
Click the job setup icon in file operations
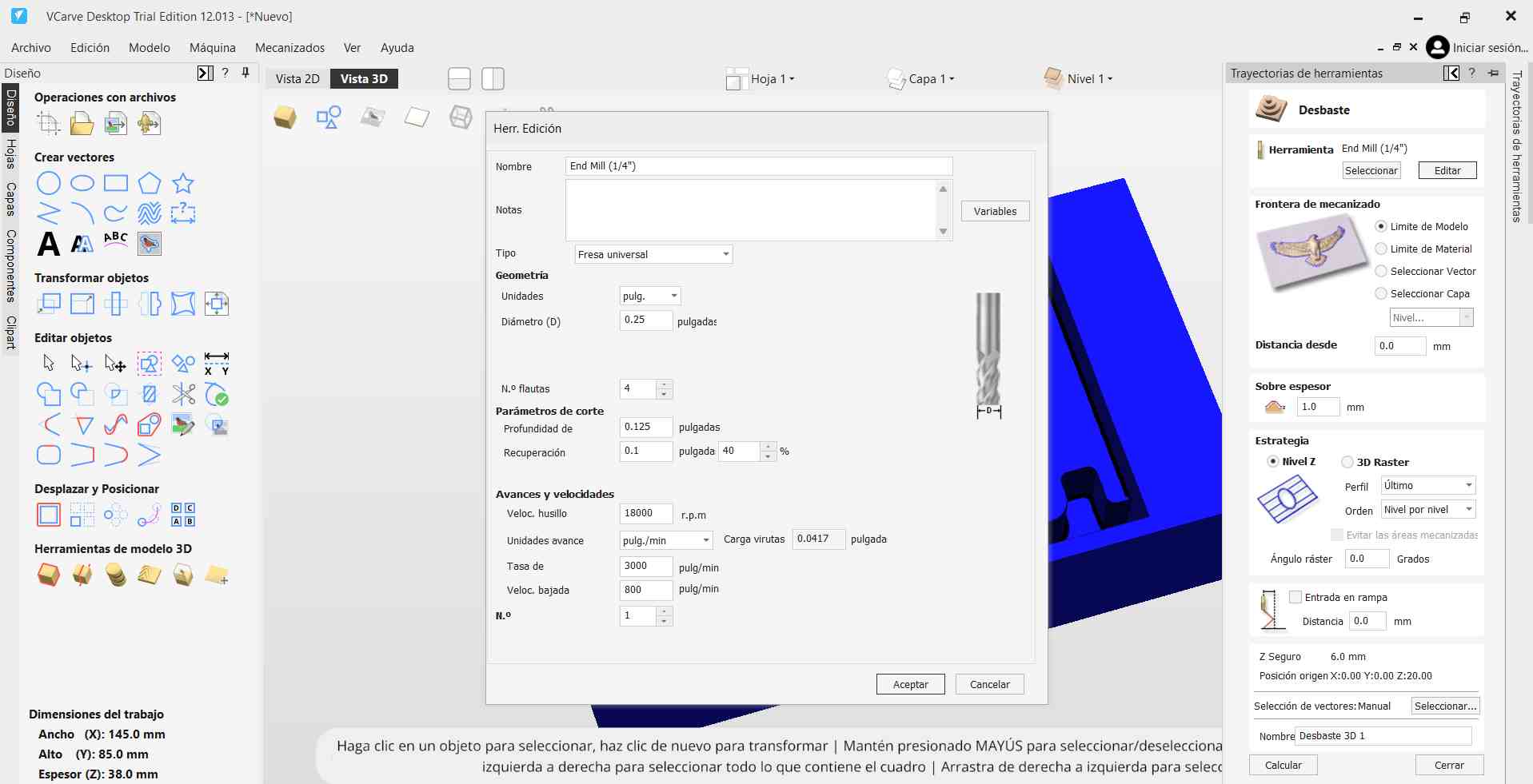pyautogui.click(x=49, y=123)
